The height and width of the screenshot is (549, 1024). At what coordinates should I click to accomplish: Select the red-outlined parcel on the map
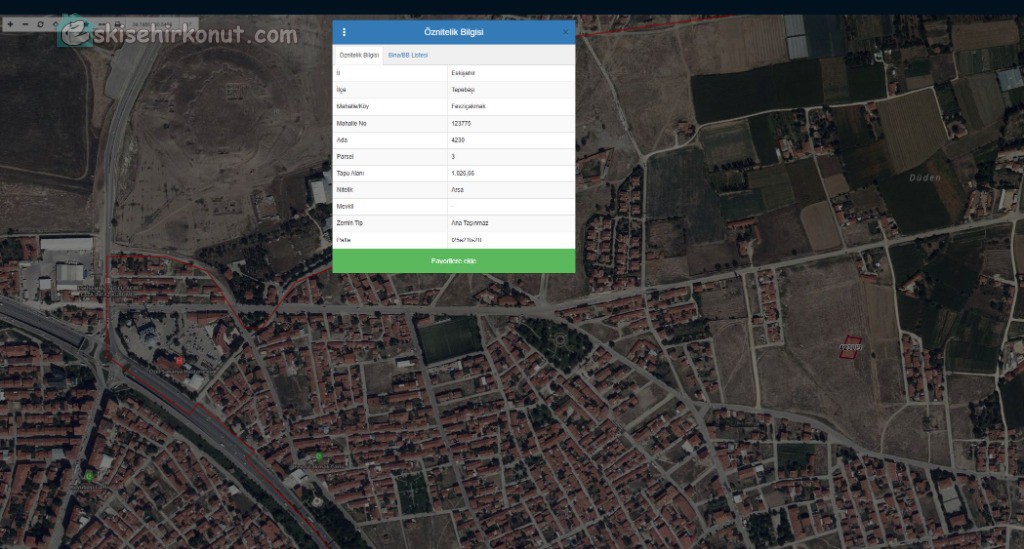[x=850, y=348]
